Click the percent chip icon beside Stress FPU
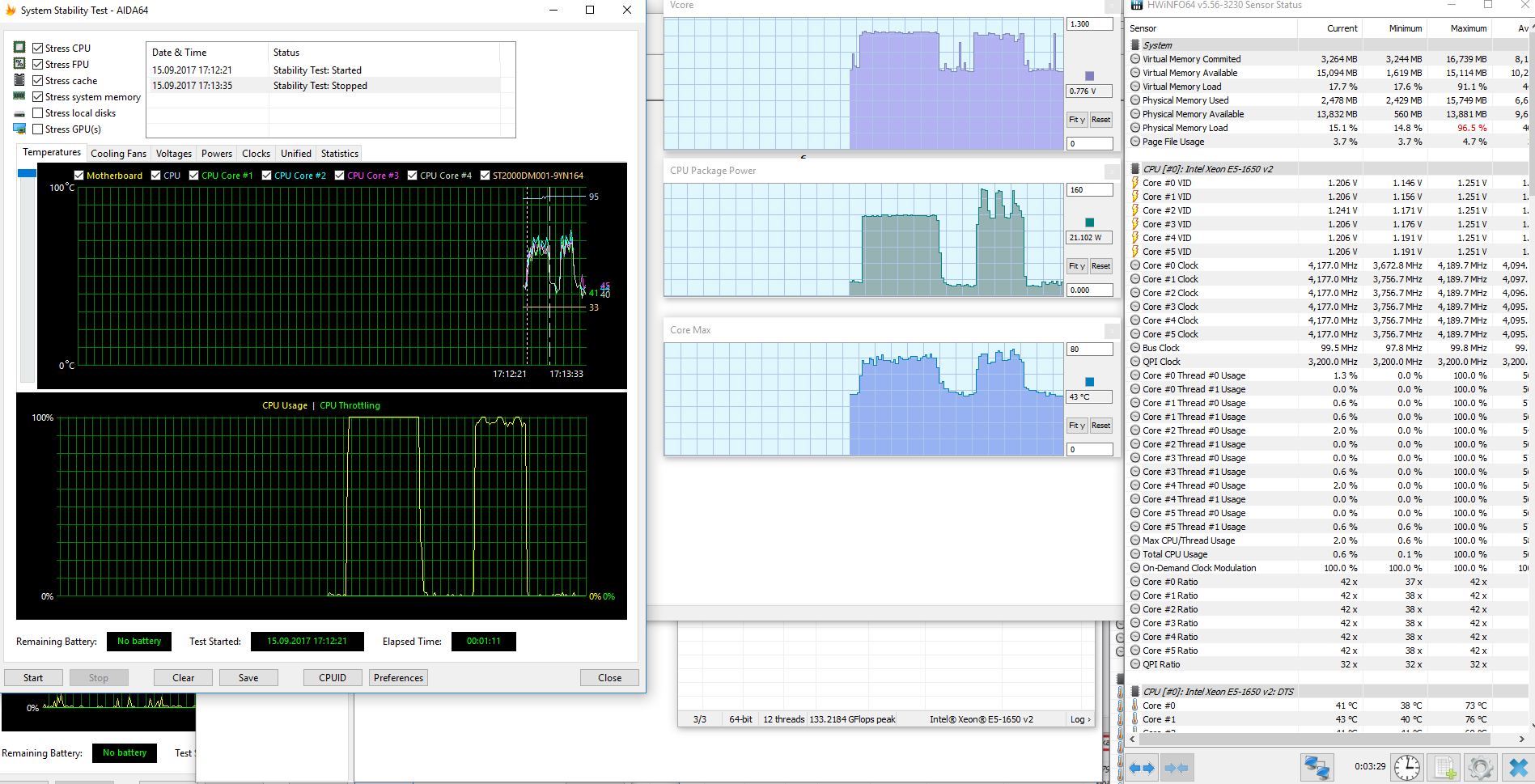This screenshot has width=1535, height=784. [19, 64]
